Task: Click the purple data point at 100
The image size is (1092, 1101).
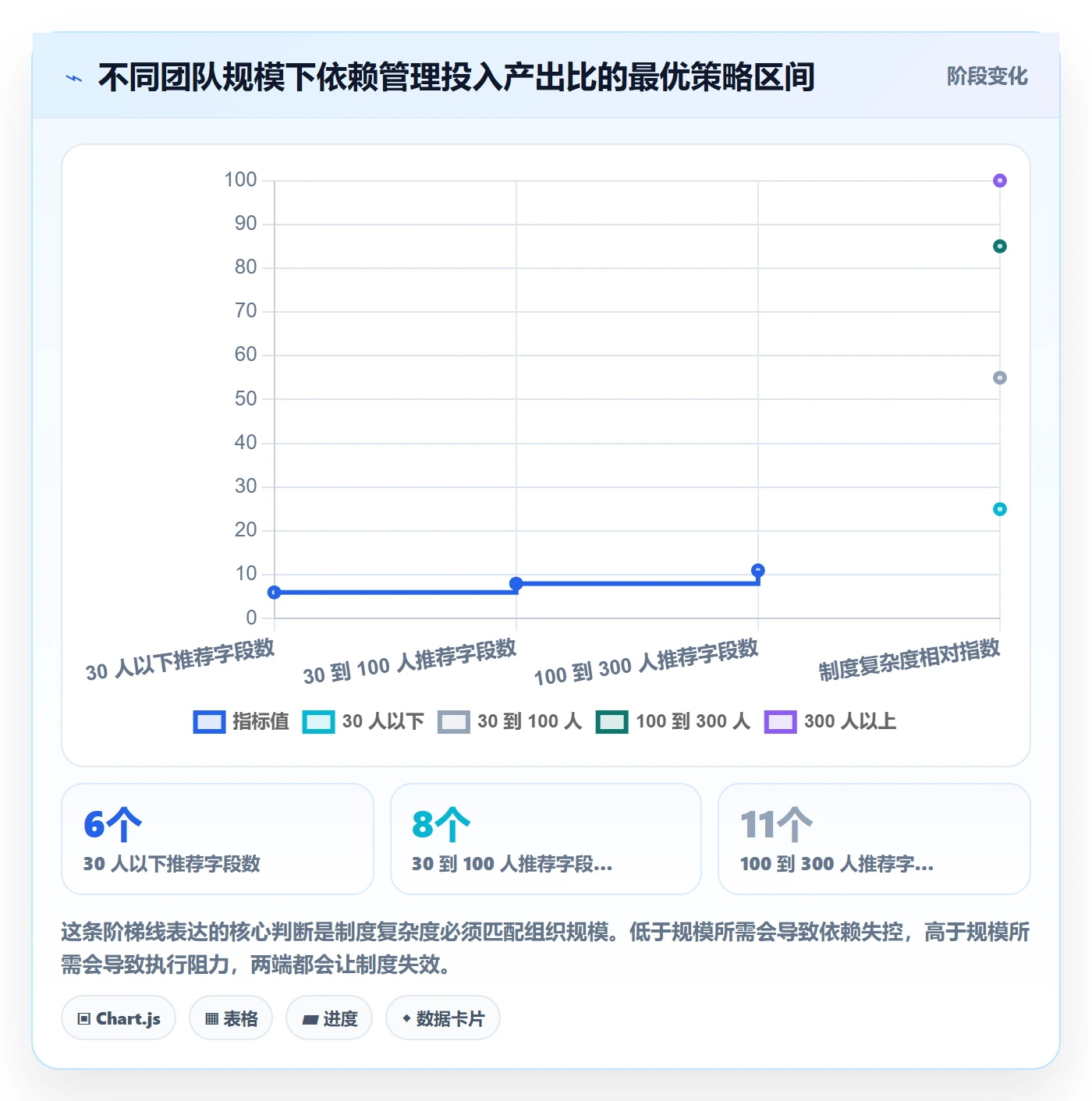Action: coord(1000,181)
